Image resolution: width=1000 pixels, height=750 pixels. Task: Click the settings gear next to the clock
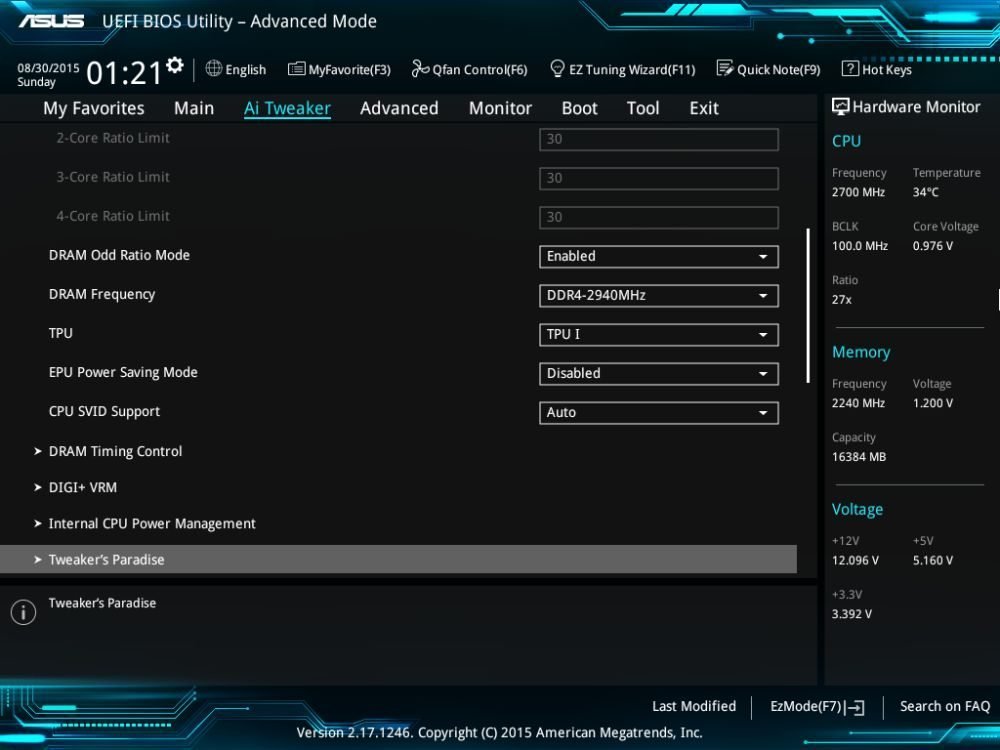pos(175,65)
